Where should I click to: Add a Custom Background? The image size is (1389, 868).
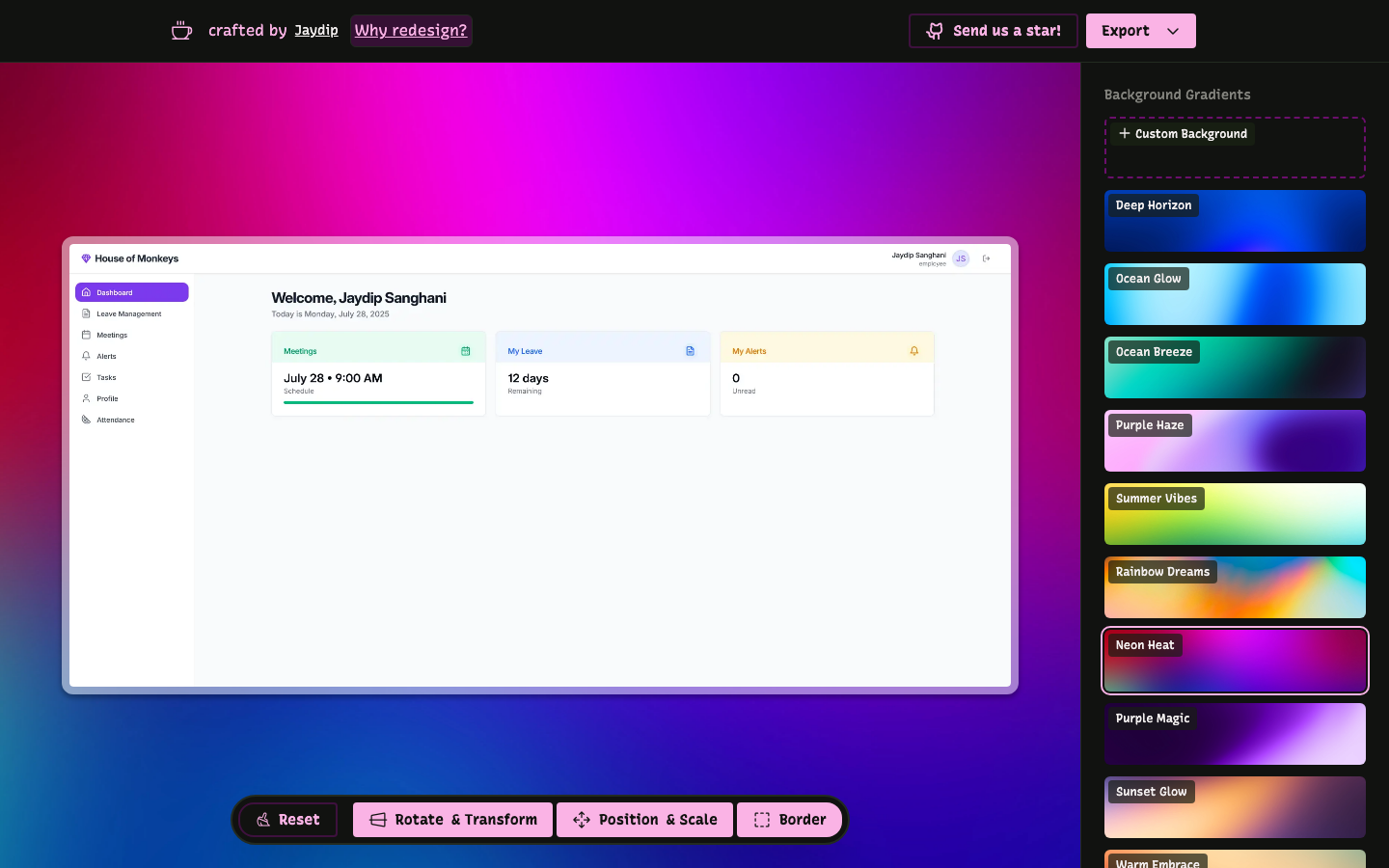(x=1235, y=148)
